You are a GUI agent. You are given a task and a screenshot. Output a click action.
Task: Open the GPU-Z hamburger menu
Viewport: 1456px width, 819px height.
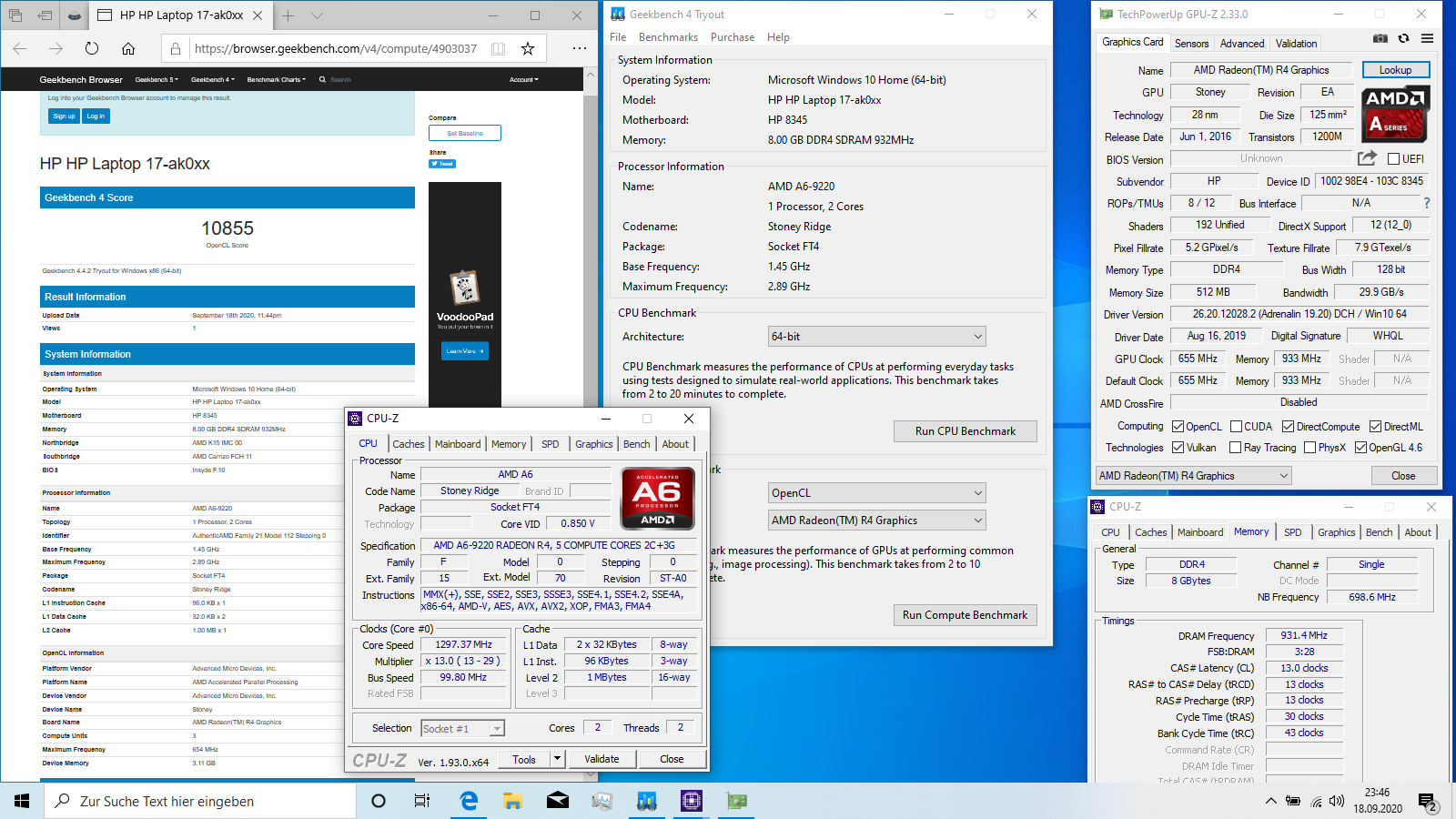1427,38
